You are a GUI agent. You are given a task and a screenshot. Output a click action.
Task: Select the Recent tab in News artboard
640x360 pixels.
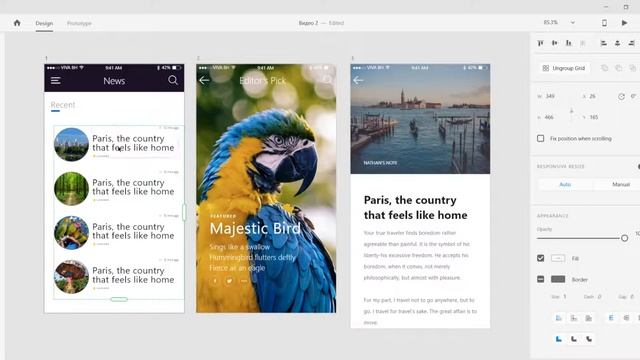[x=63, y=105]
